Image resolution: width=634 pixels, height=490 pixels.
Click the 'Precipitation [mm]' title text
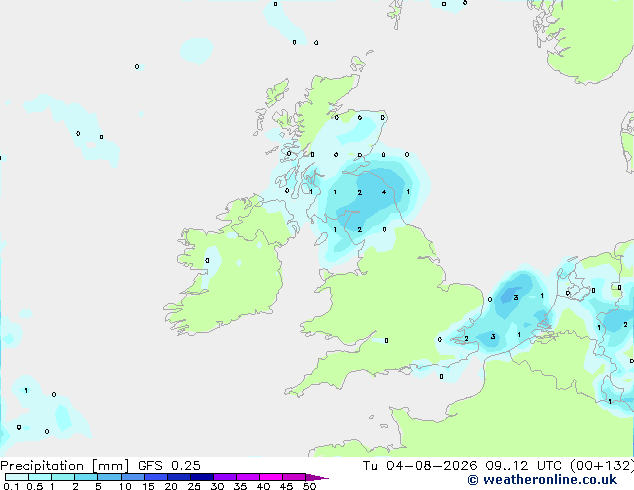click(x=65, y=466)
